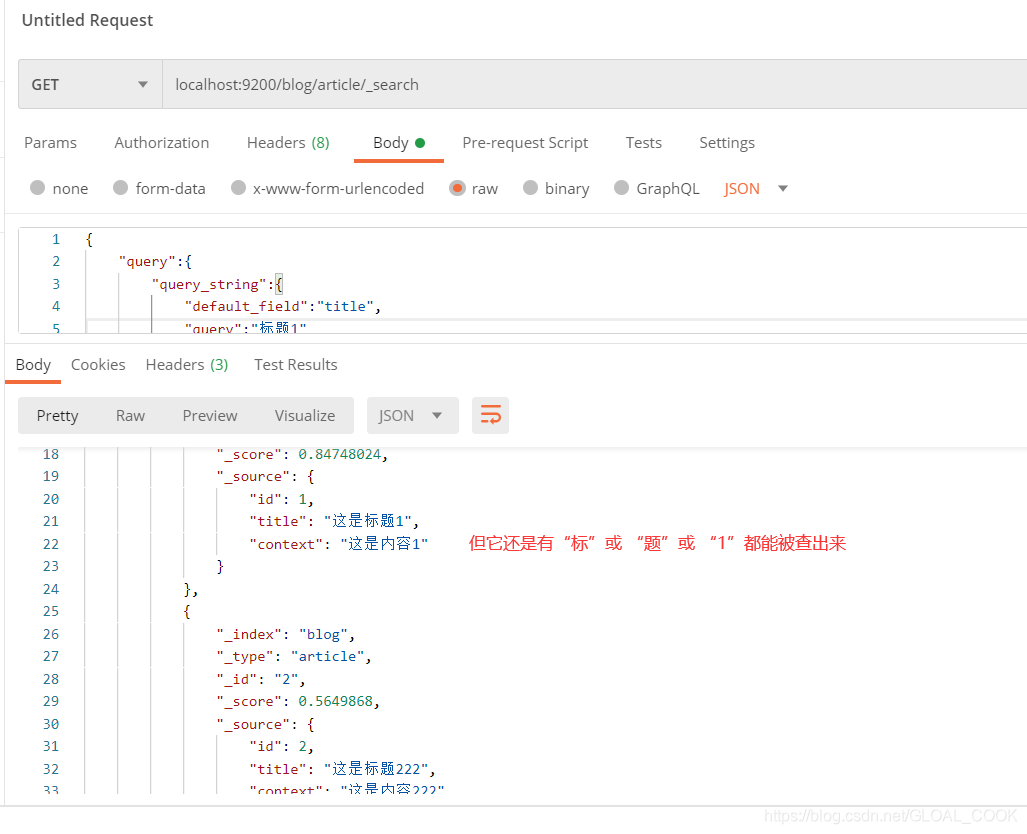Click response line "_id": "2"
This screenshot has width=1027, height=834.
pos(261,679)
